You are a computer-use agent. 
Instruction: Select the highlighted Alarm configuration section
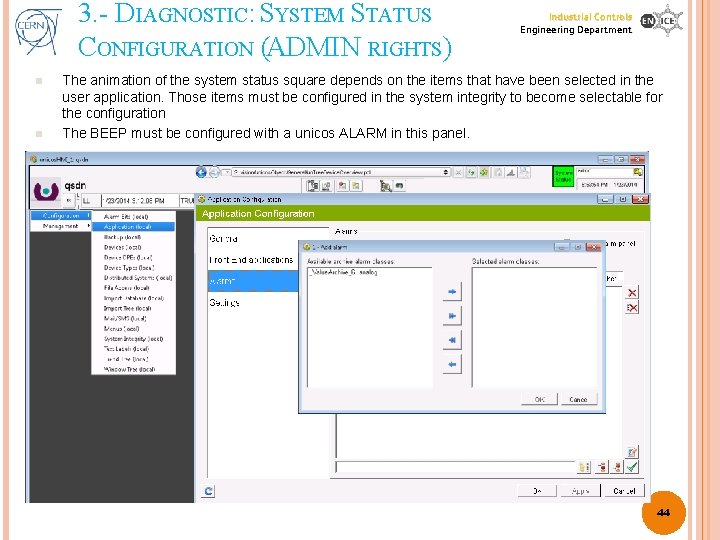coord(253,281)
